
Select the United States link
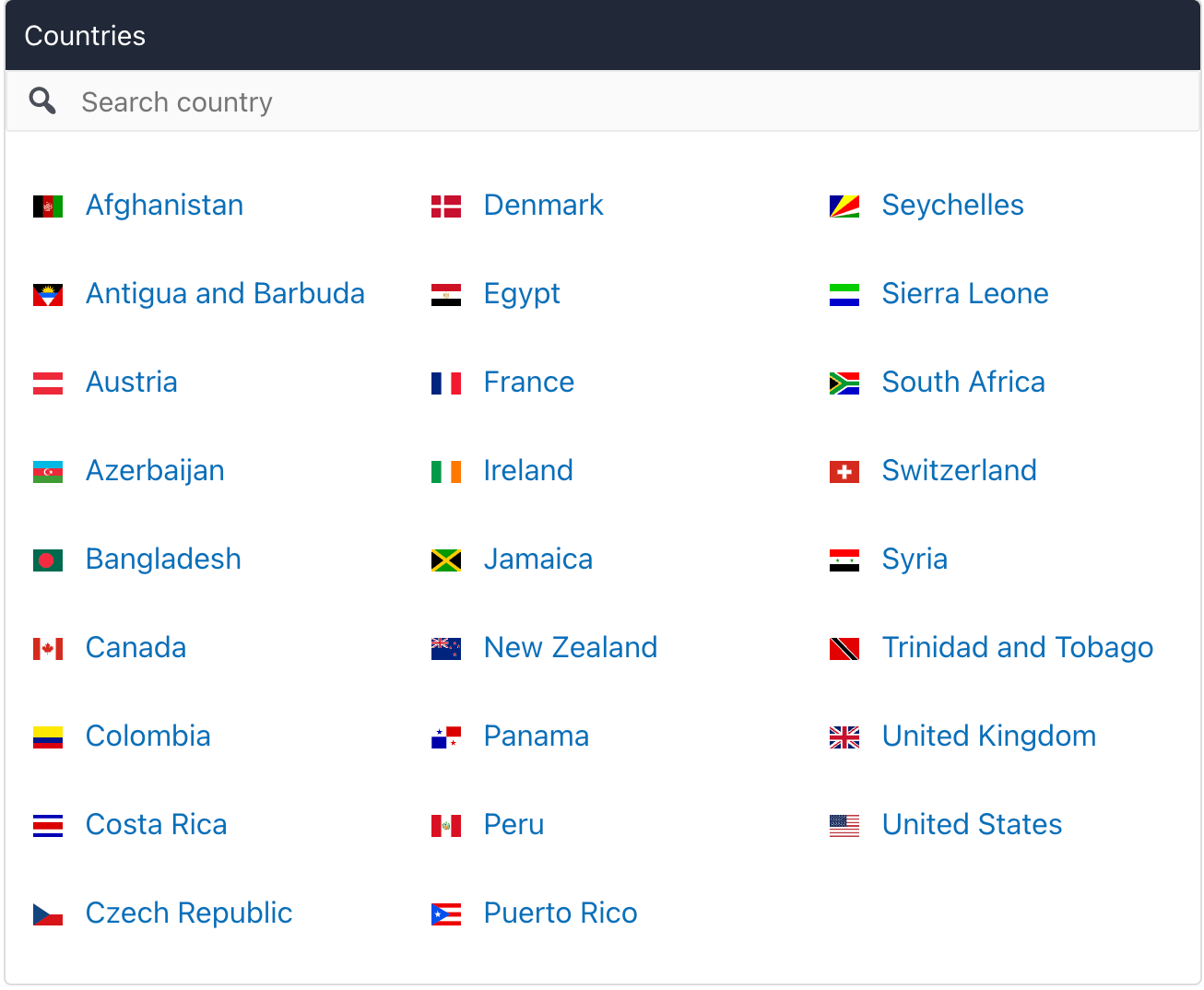[x=972, y=825]
